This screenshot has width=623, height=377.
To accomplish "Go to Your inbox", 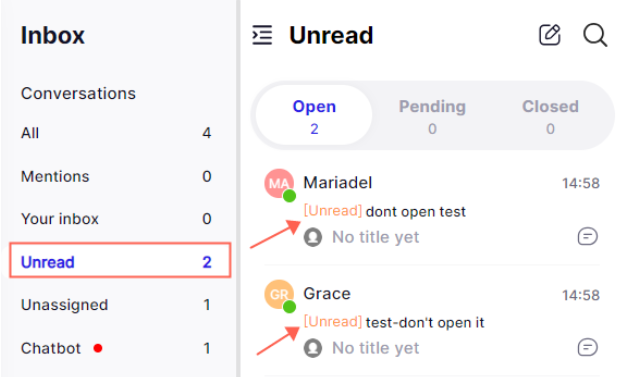I will coord(116,218).
